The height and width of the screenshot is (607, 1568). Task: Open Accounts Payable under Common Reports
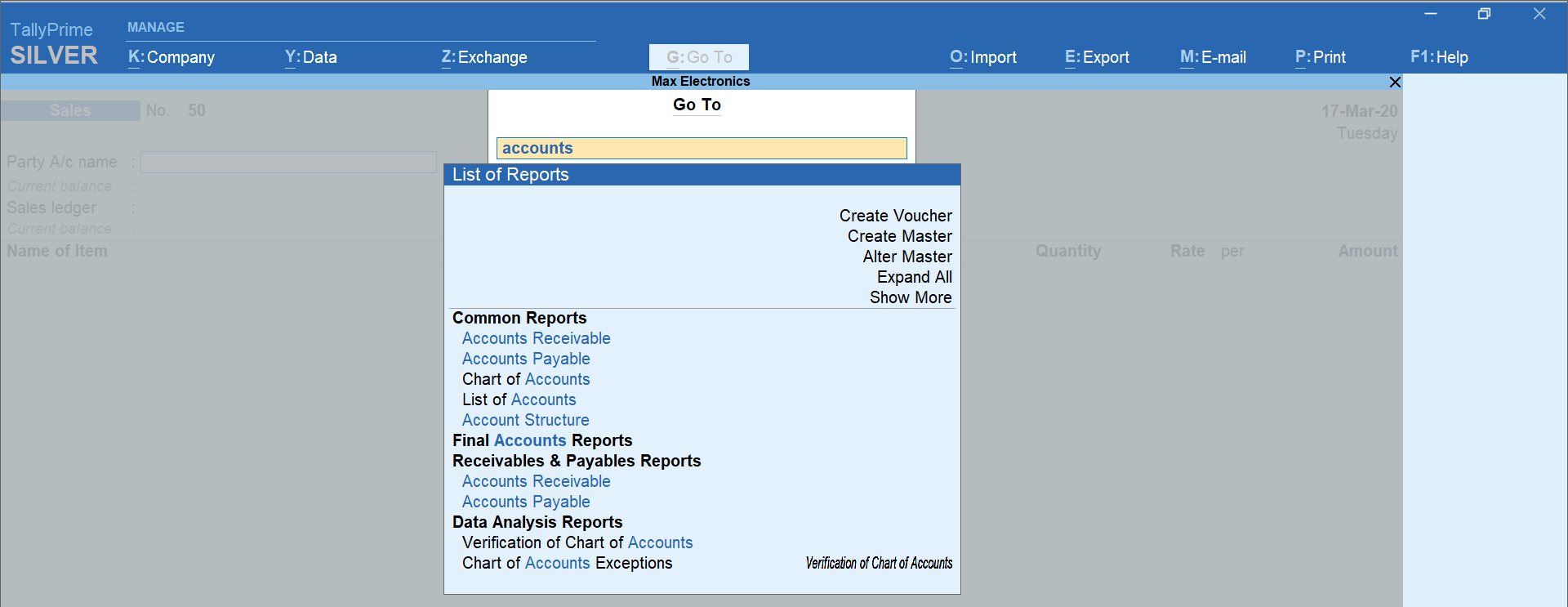[526, 359]
